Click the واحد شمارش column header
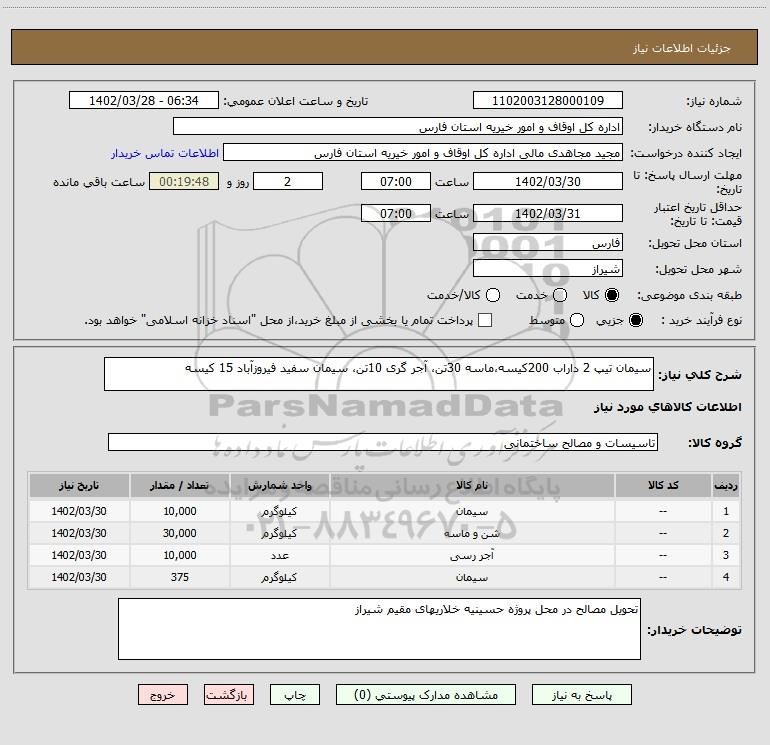 [x=279, y=485]
